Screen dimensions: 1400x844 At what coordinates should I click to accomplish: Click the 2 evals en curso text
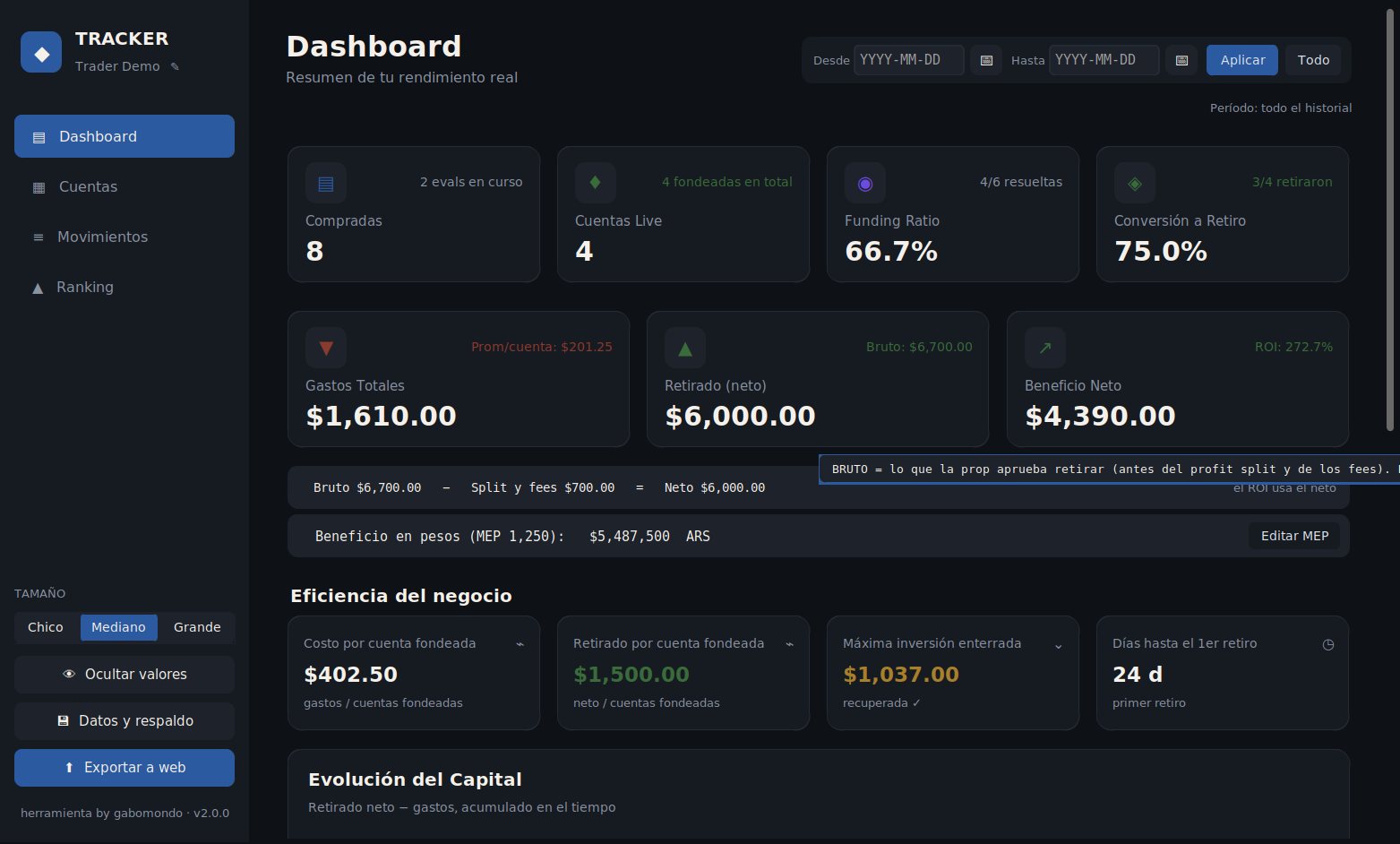click(471, 182)
